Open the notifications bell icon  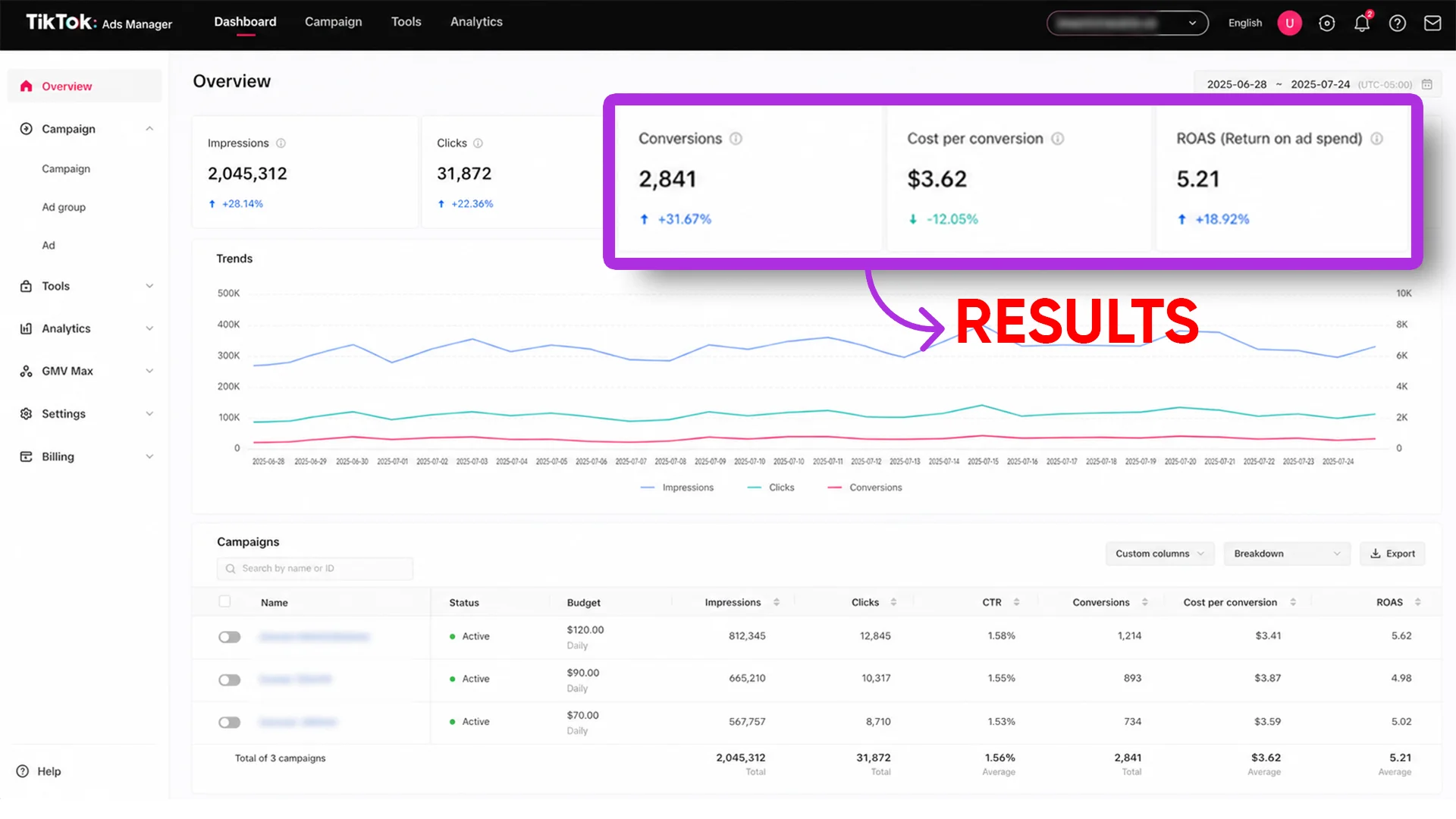pyautogui.click(x=1362, y=24)
